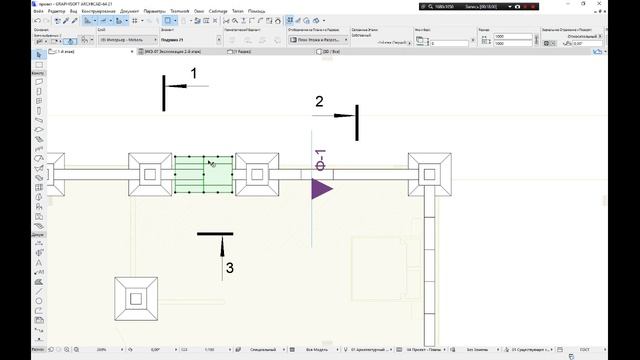Toggle gravity button in toolbar
This screenshot has height=360, width=640.
pyautogui.click(x=119, y=20)
